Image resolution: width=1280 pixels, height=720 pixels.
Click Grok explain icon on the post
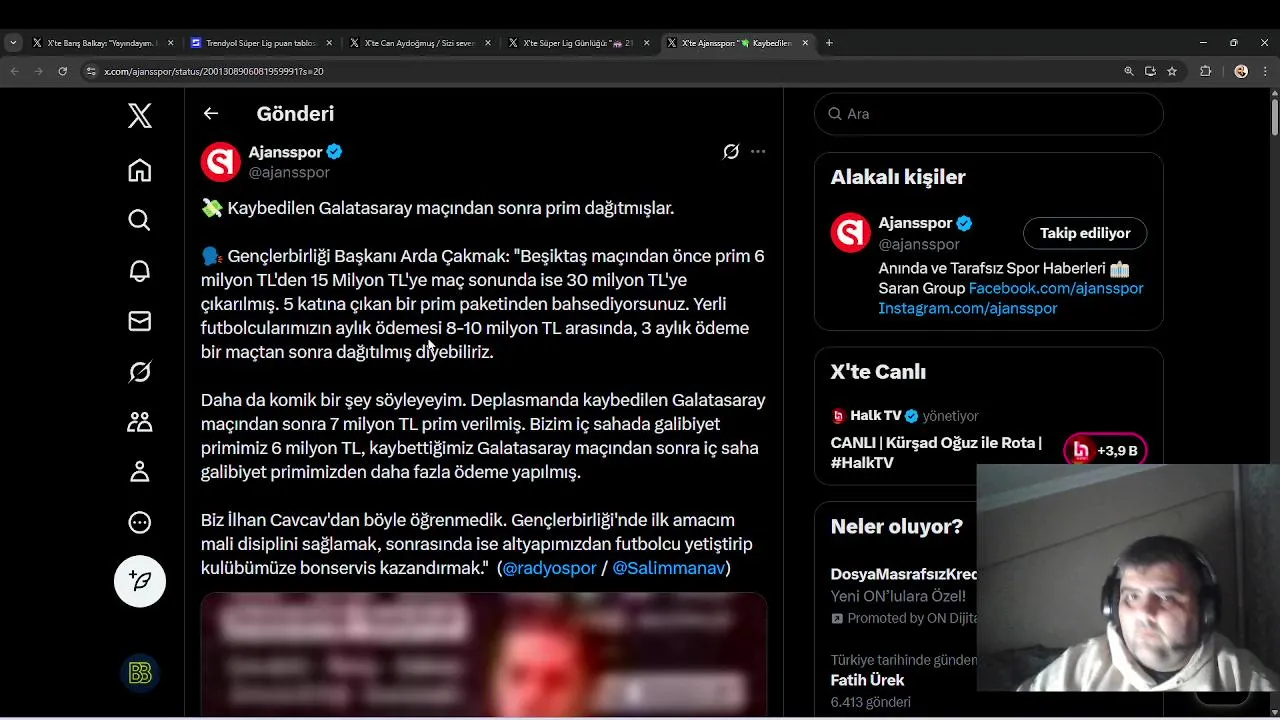tap(731, 152)
